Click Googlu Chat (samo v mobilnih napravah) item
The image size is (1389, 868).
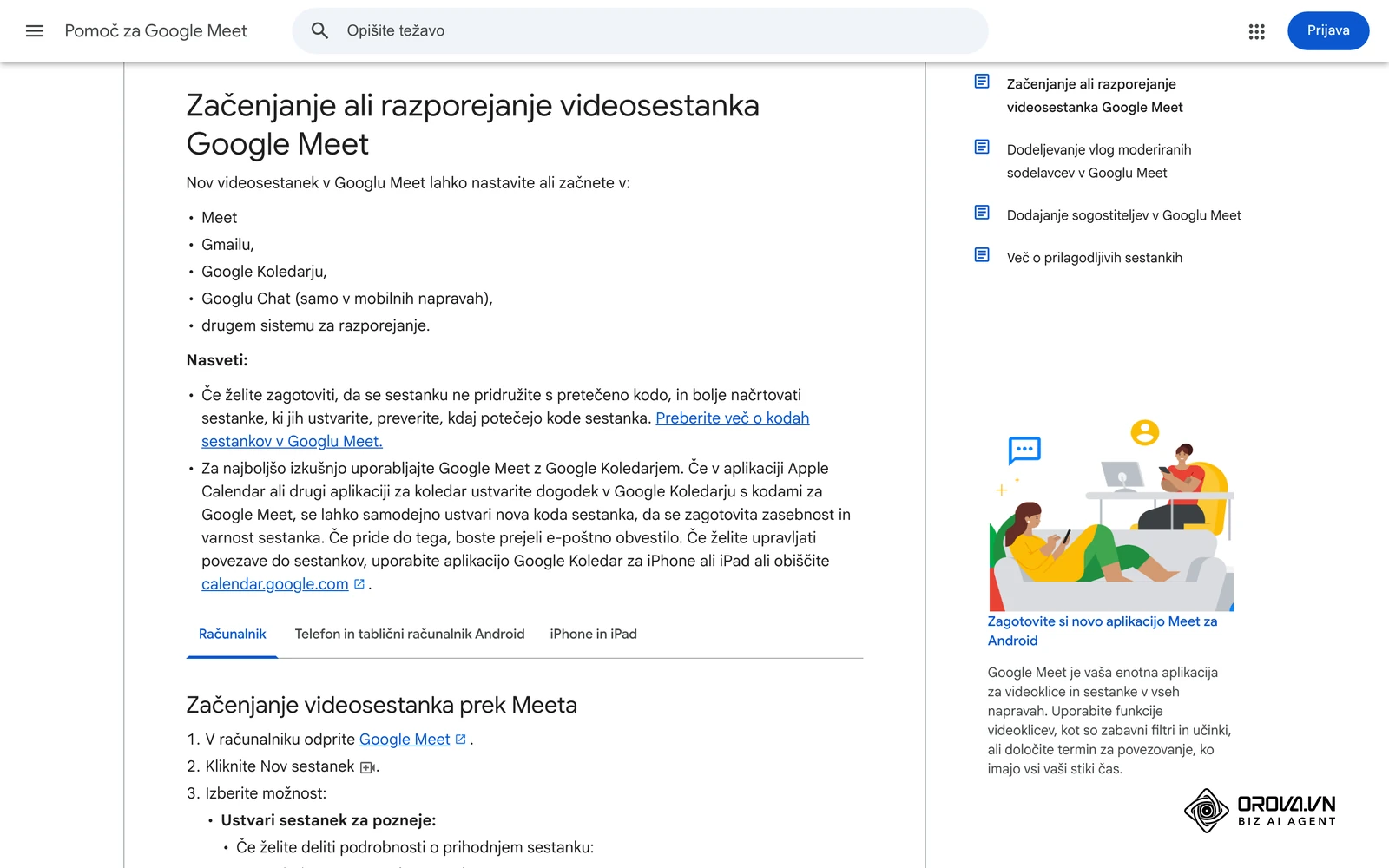347,299
